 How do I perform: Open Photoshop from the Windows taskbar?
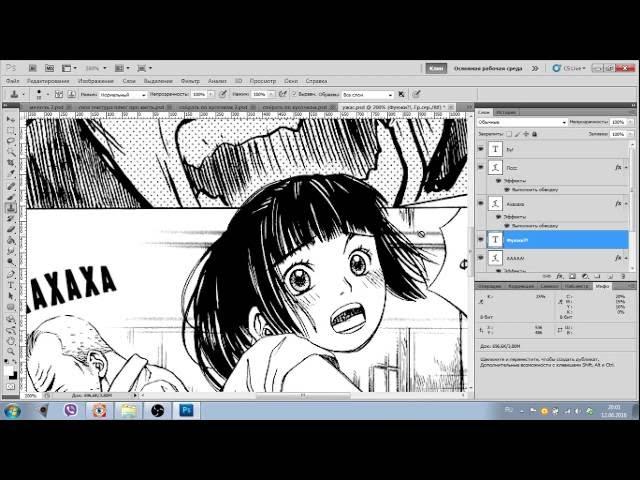(x=186, y=410)
